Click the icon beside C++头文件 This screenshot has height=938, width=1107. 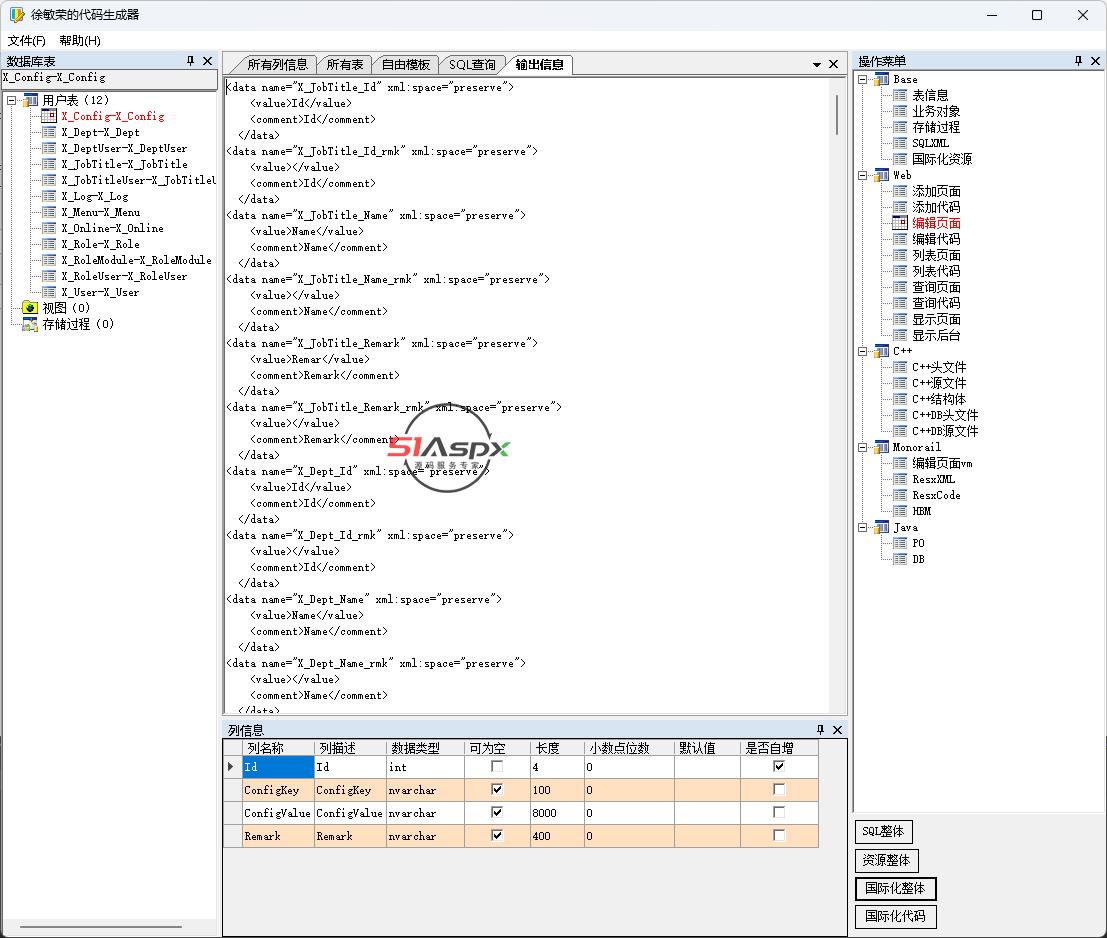coord(900,367)
